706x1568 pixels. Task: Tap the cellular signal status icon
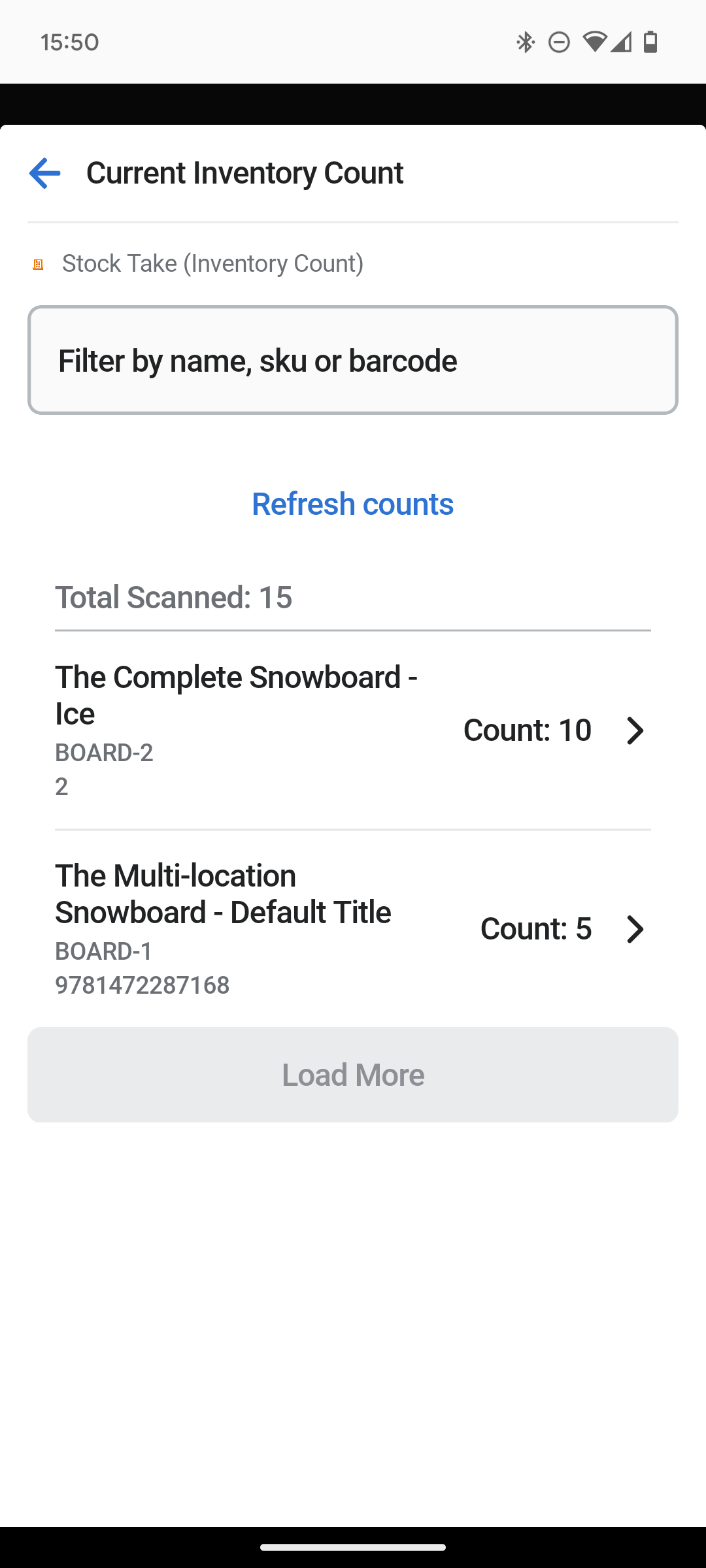pyautogui.click(x=621, y=42)
